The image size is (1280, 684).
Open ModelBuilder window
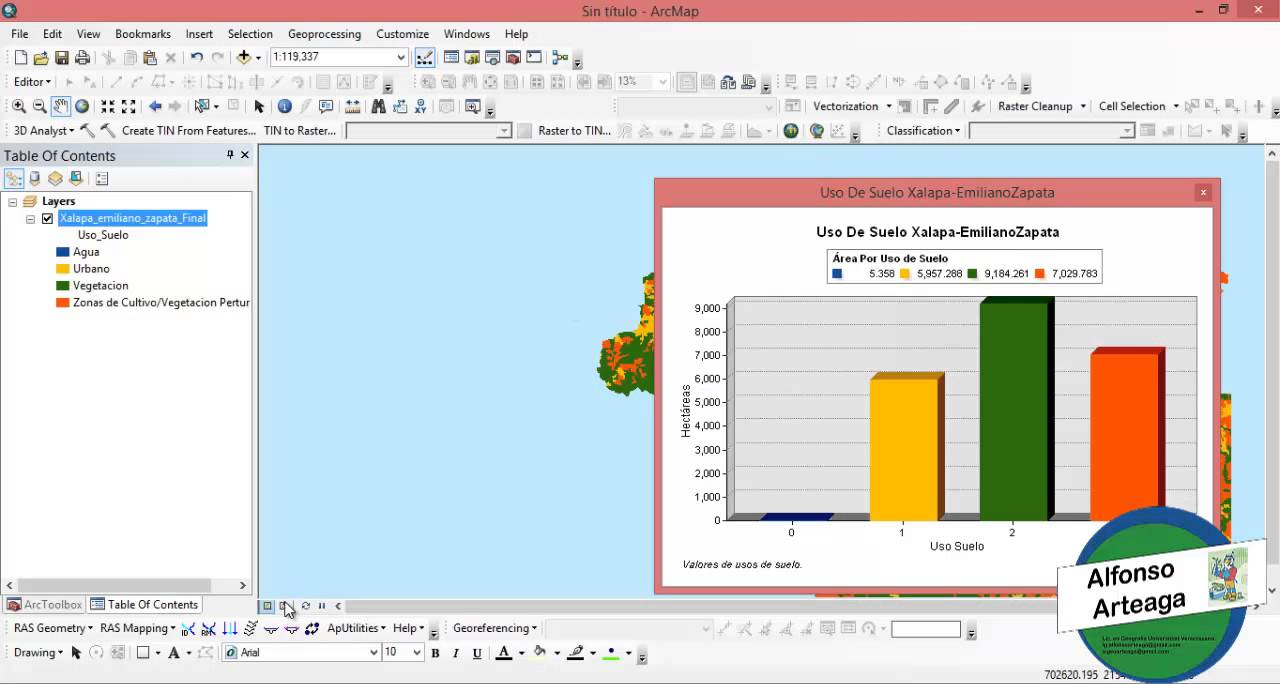[560, 58]
